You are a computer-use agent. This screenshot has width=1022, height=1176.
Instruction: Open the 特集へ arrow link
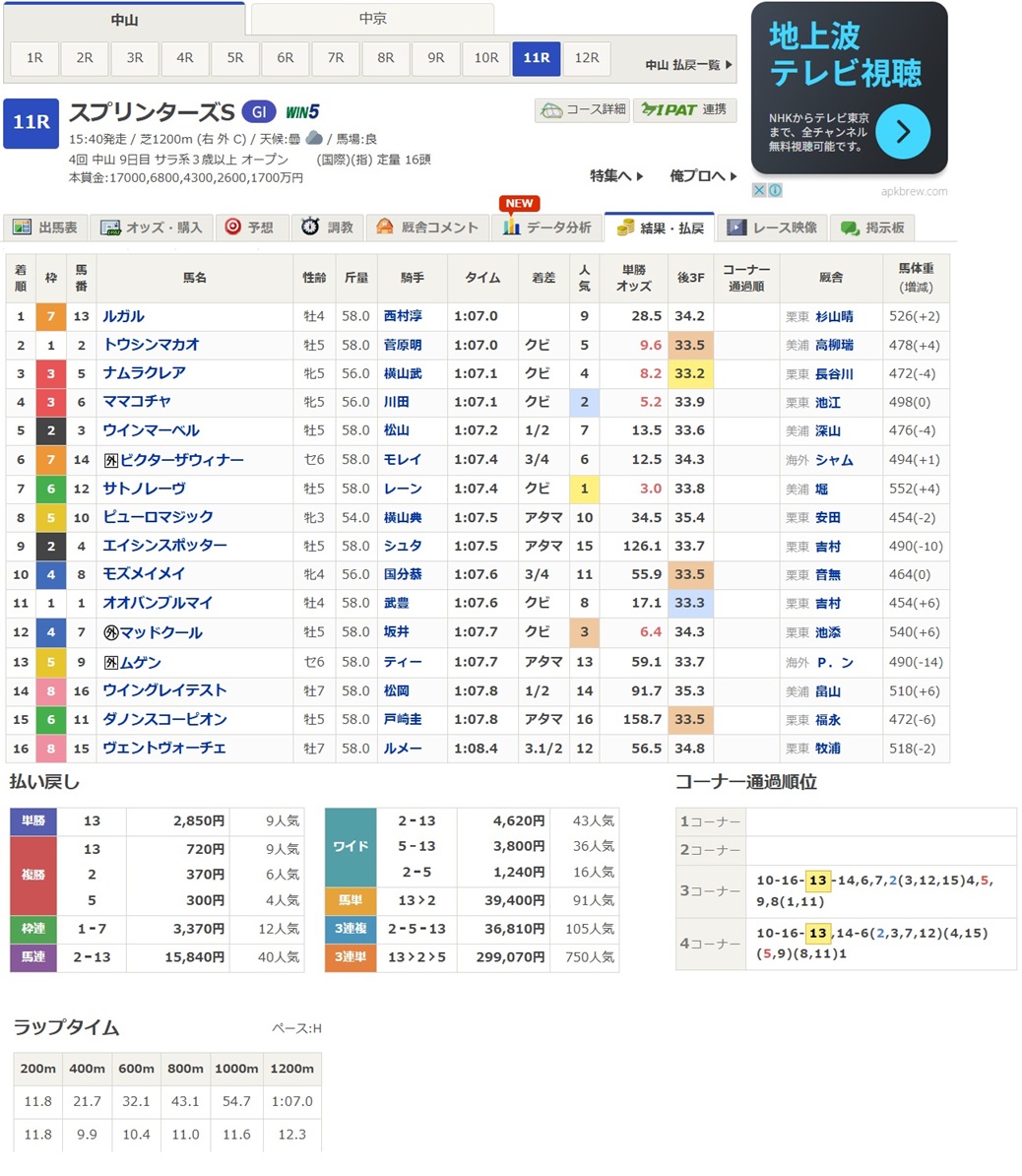pos(616,175)
